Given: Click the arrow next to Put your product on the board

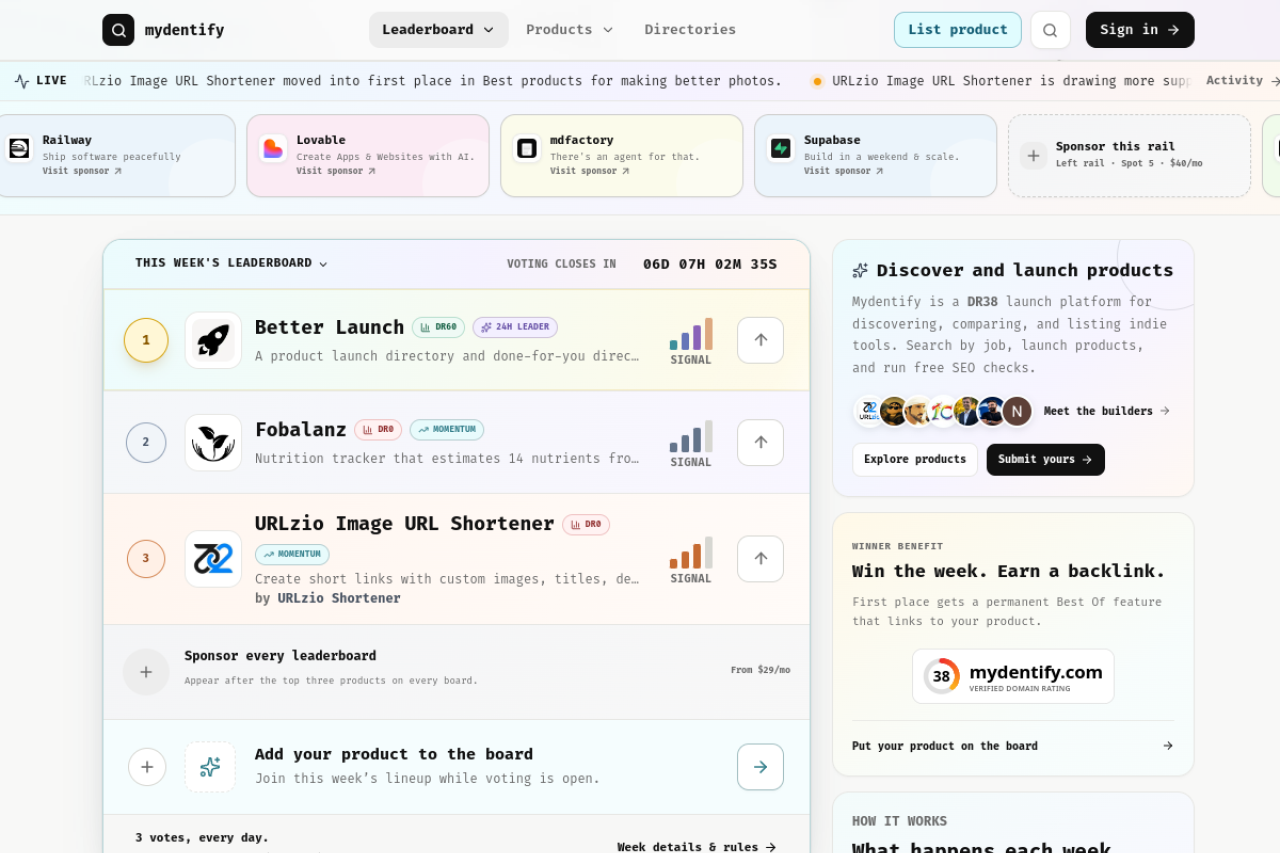Looking at the screenshot, I should 1168,746.
